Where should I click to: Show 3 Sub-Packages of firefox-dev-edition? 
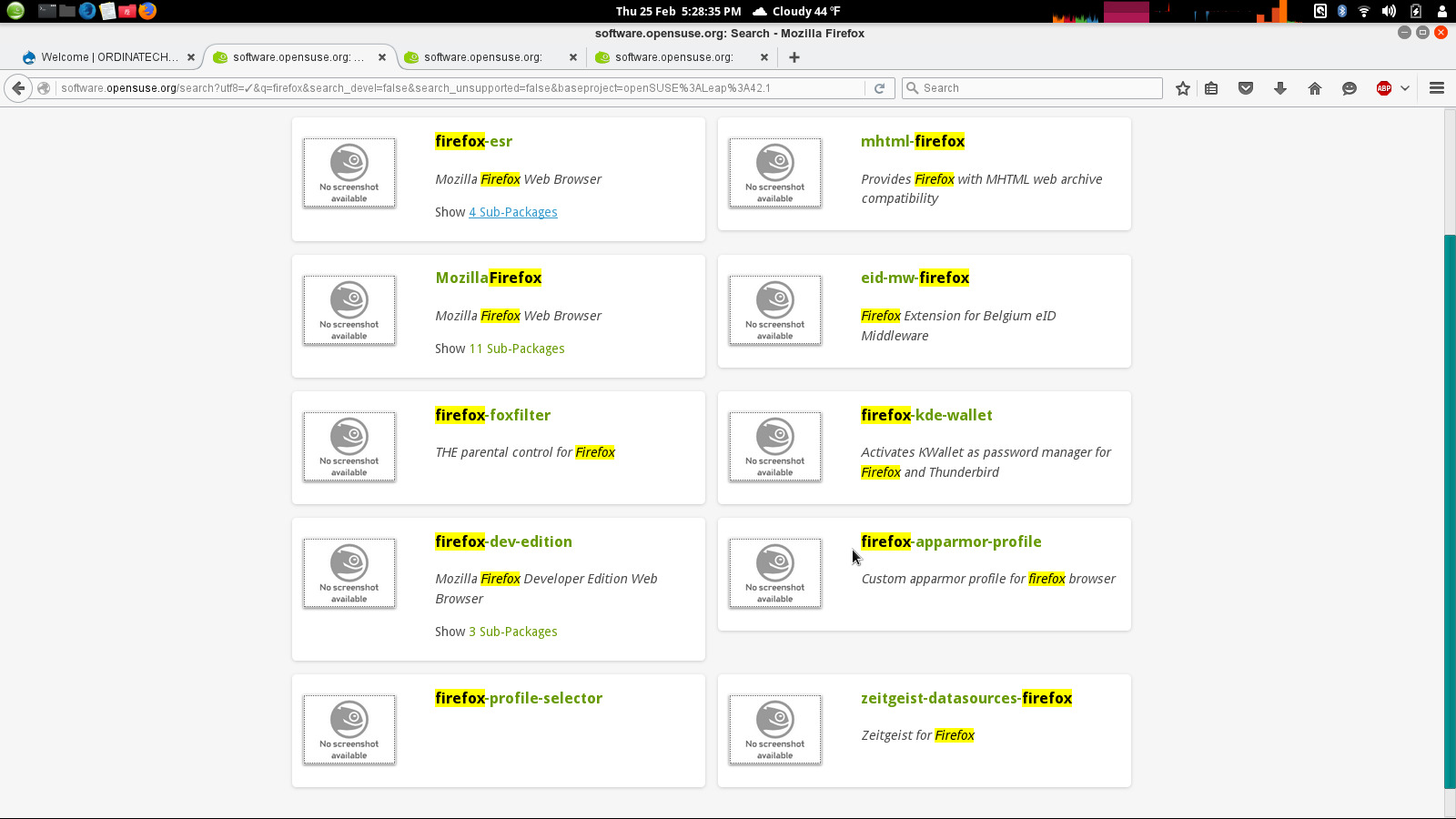tap(513, 632)
